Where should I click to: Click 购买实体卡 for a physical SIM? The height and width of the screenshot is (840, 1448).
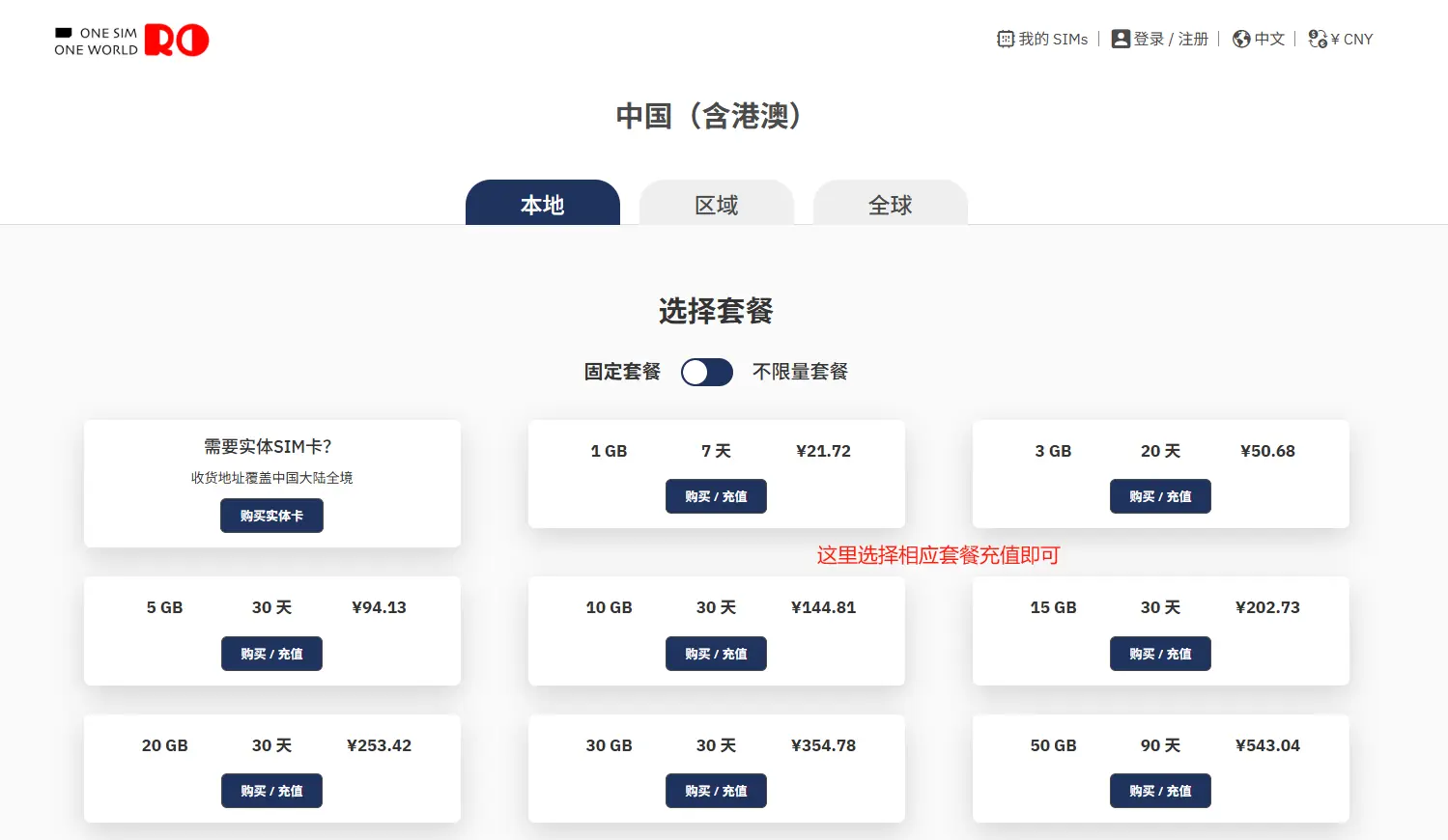271,516
